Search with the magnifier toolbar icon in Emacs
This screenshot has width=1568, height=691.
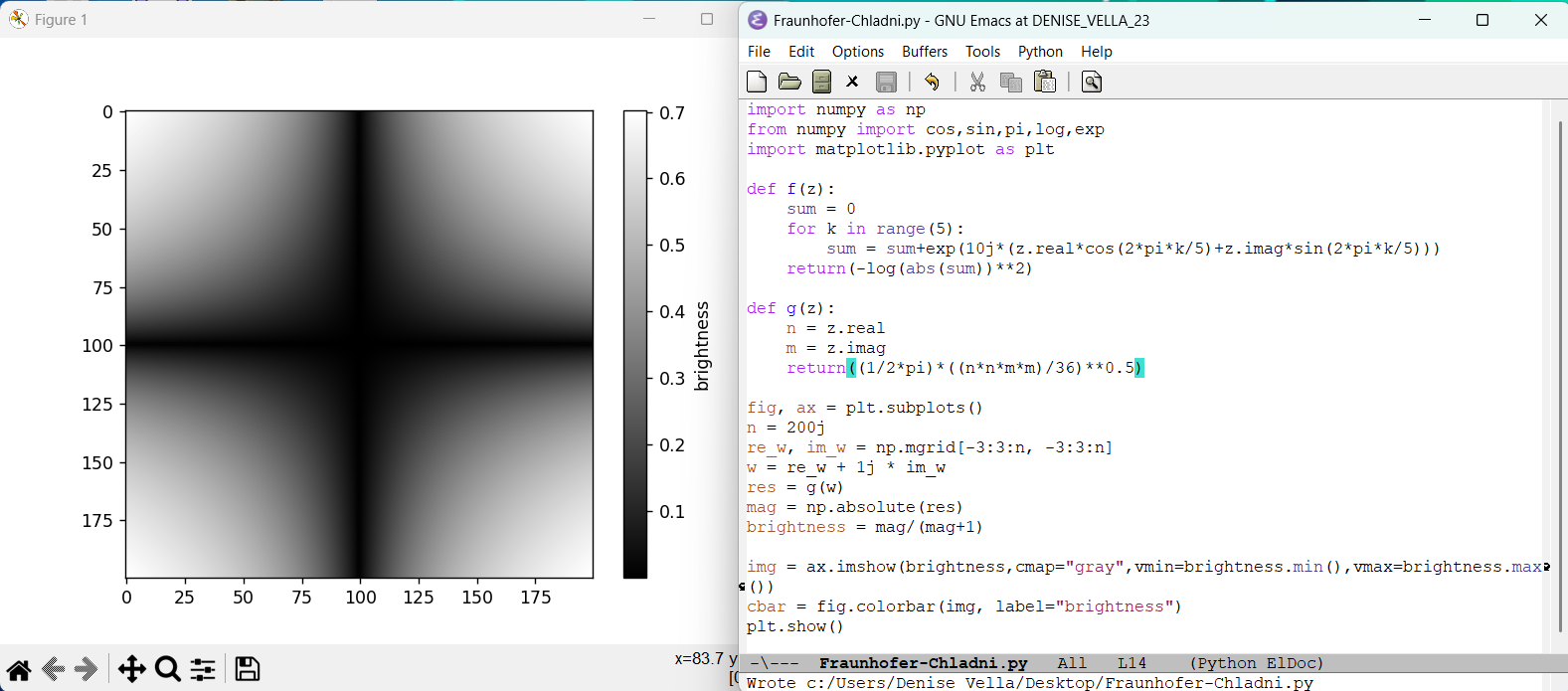pyautogui.click(x=1091, y=82)
